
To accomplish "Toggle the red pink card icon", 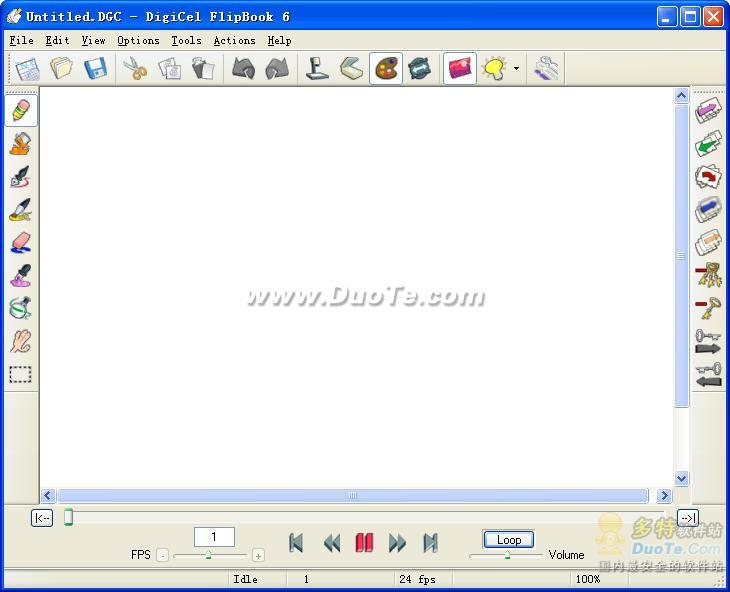I will (460, 69).
